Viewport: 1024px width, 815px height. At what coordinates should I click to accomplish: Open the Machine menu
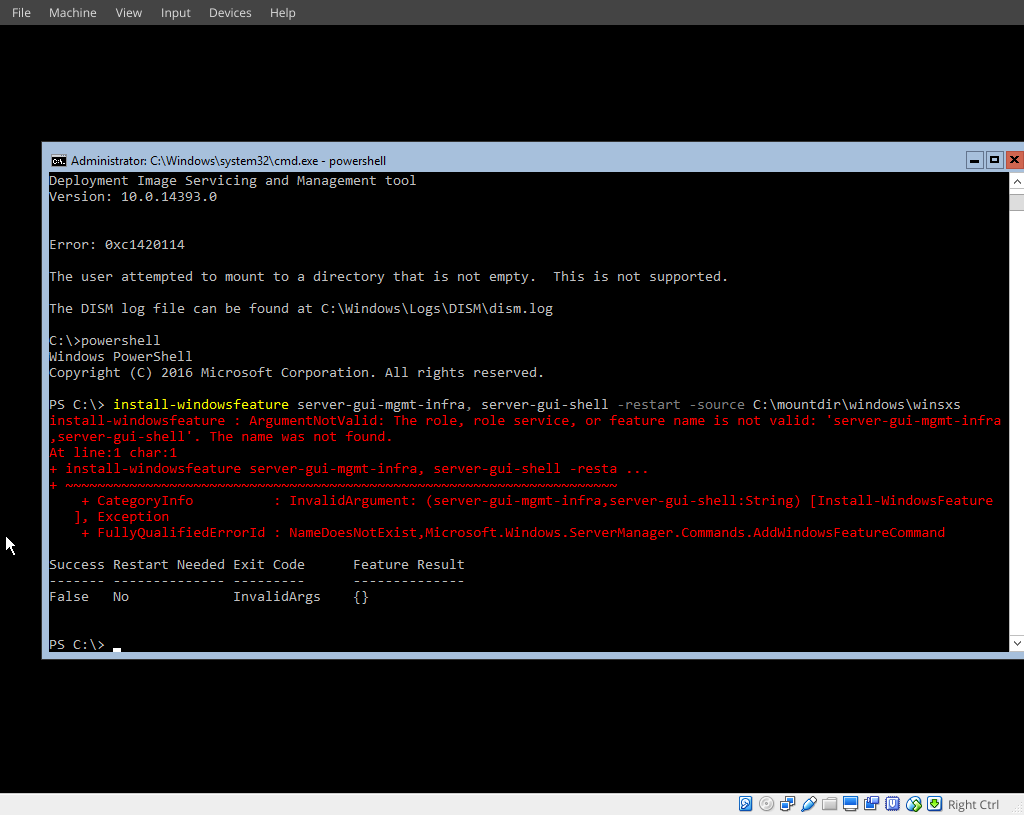[x=72, y=12]
